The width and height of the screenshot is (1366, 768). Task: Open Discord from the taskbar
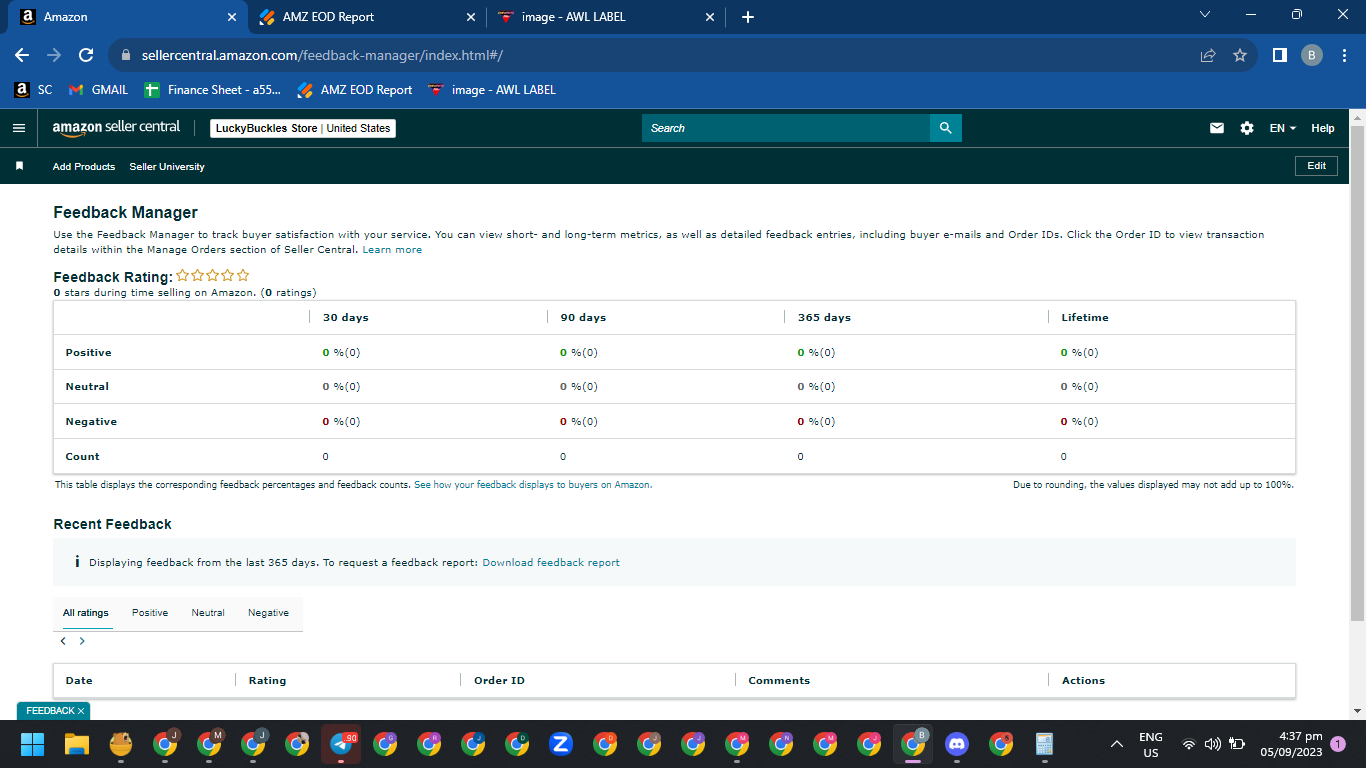coord(957,744)
